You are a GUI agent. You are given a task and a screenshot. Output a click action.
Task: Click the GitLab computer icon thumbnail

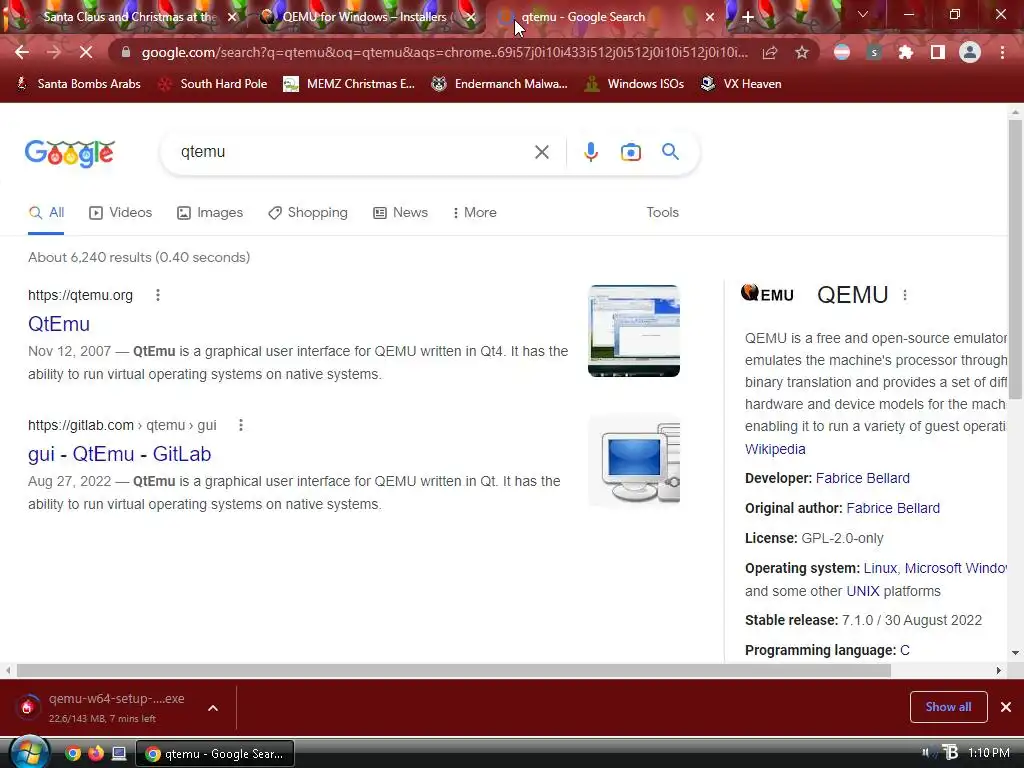pos(633,461)
